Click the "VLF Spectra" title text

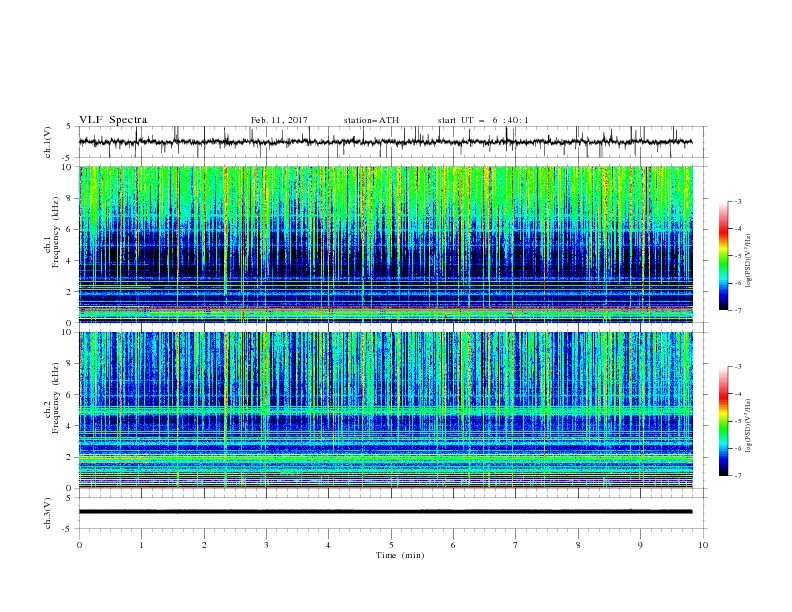click(x=113, y=120)
